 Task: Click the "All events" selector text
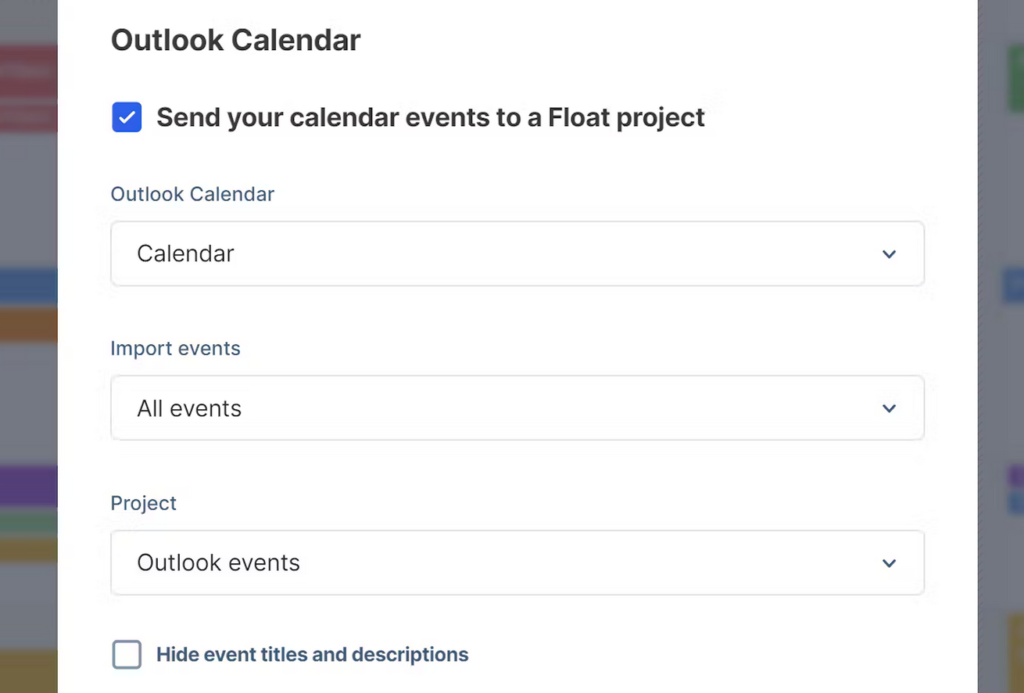pyautogui.click(x=189, y=408)
